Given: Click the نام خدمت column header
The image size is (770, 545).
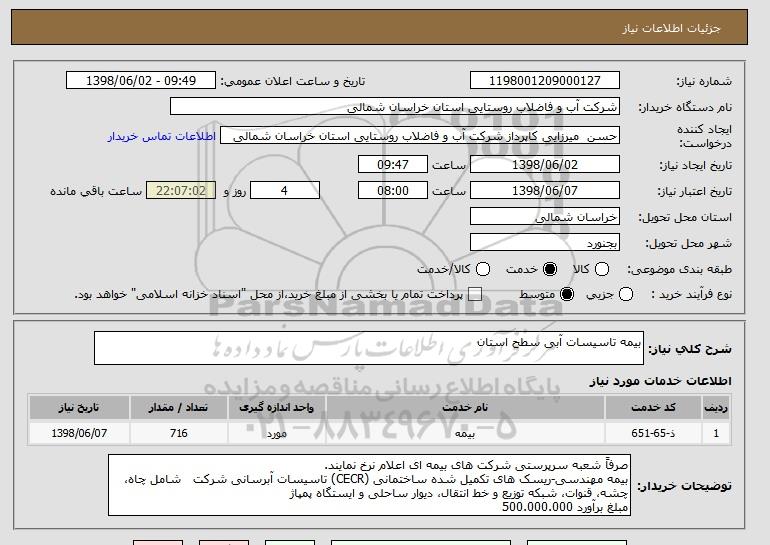Looking at the screenshot, I should click(465, 408).
